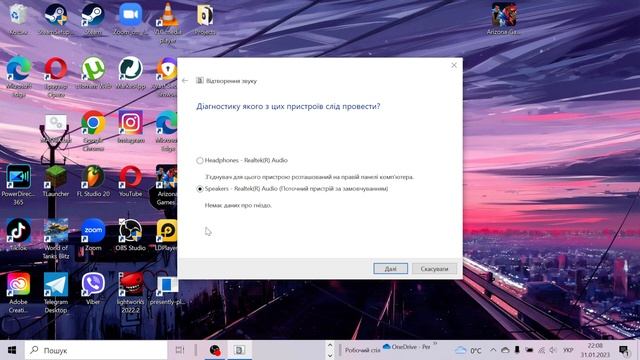Open VLC media player desktop icon
Image resolution: width=640 pixels, height=360 pixels.
click(x=167, y=22)
